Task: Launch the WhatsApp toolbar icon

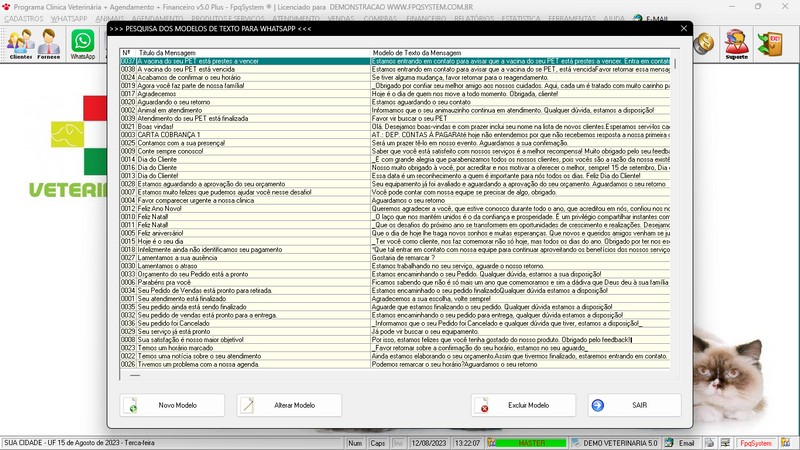Action: 83,44
